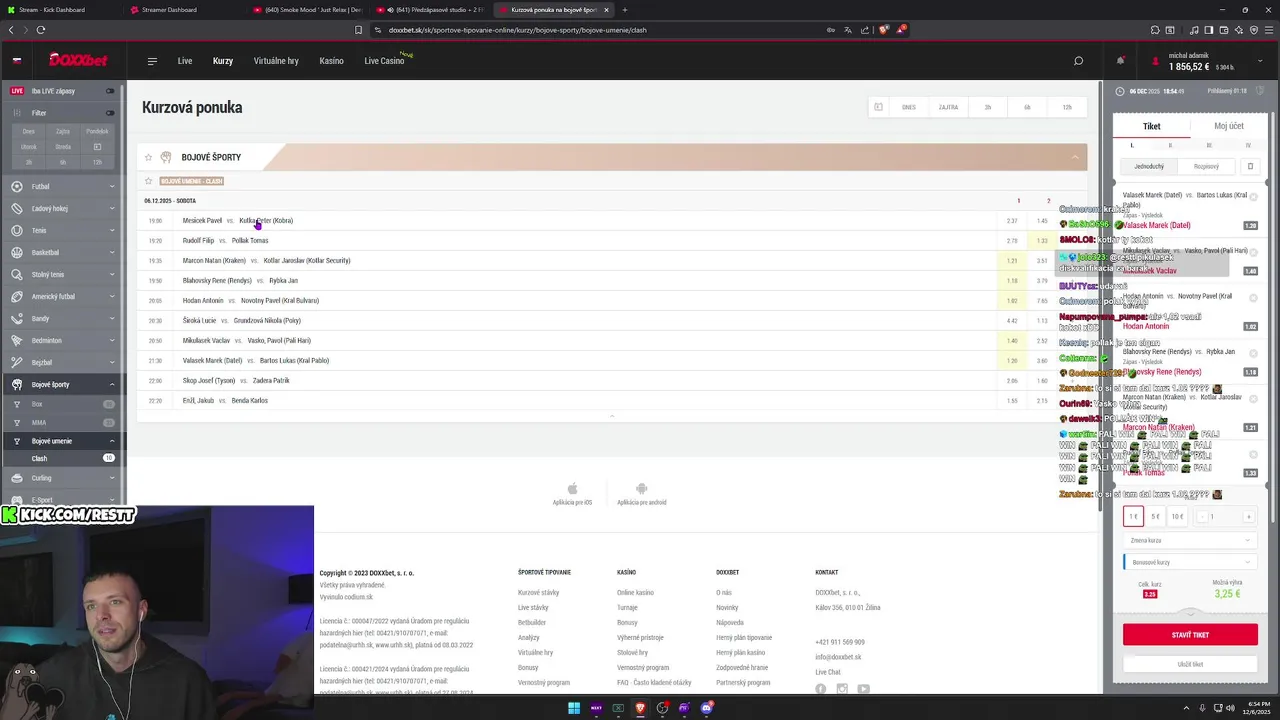Open the Zmena kurzu dropdown
1280x720 pixels.
coord(1190,540)
